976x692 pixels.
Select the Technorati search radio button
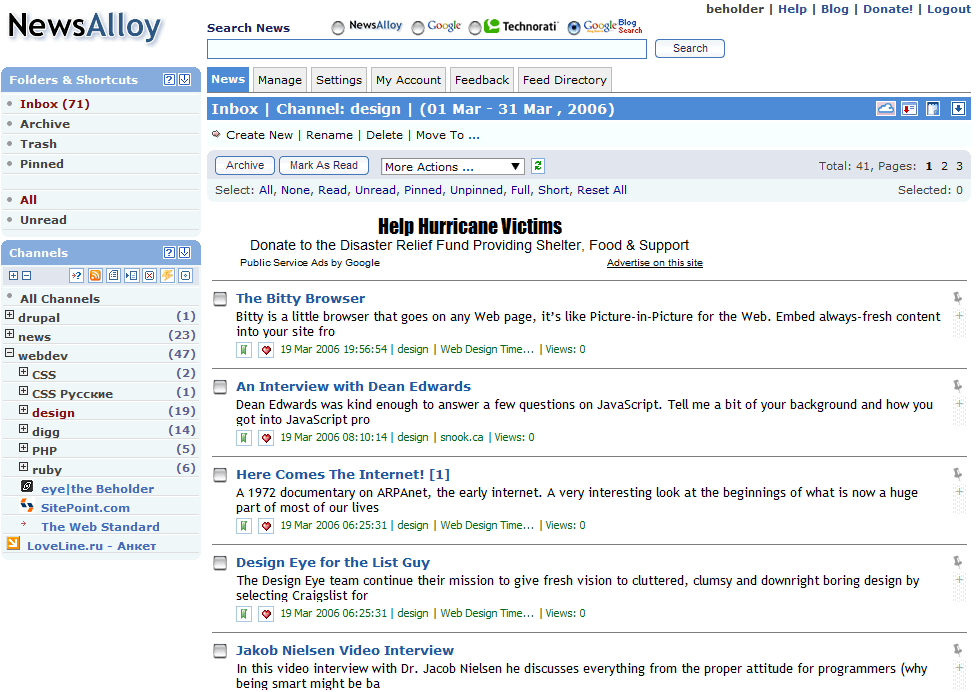coord(475,28)
